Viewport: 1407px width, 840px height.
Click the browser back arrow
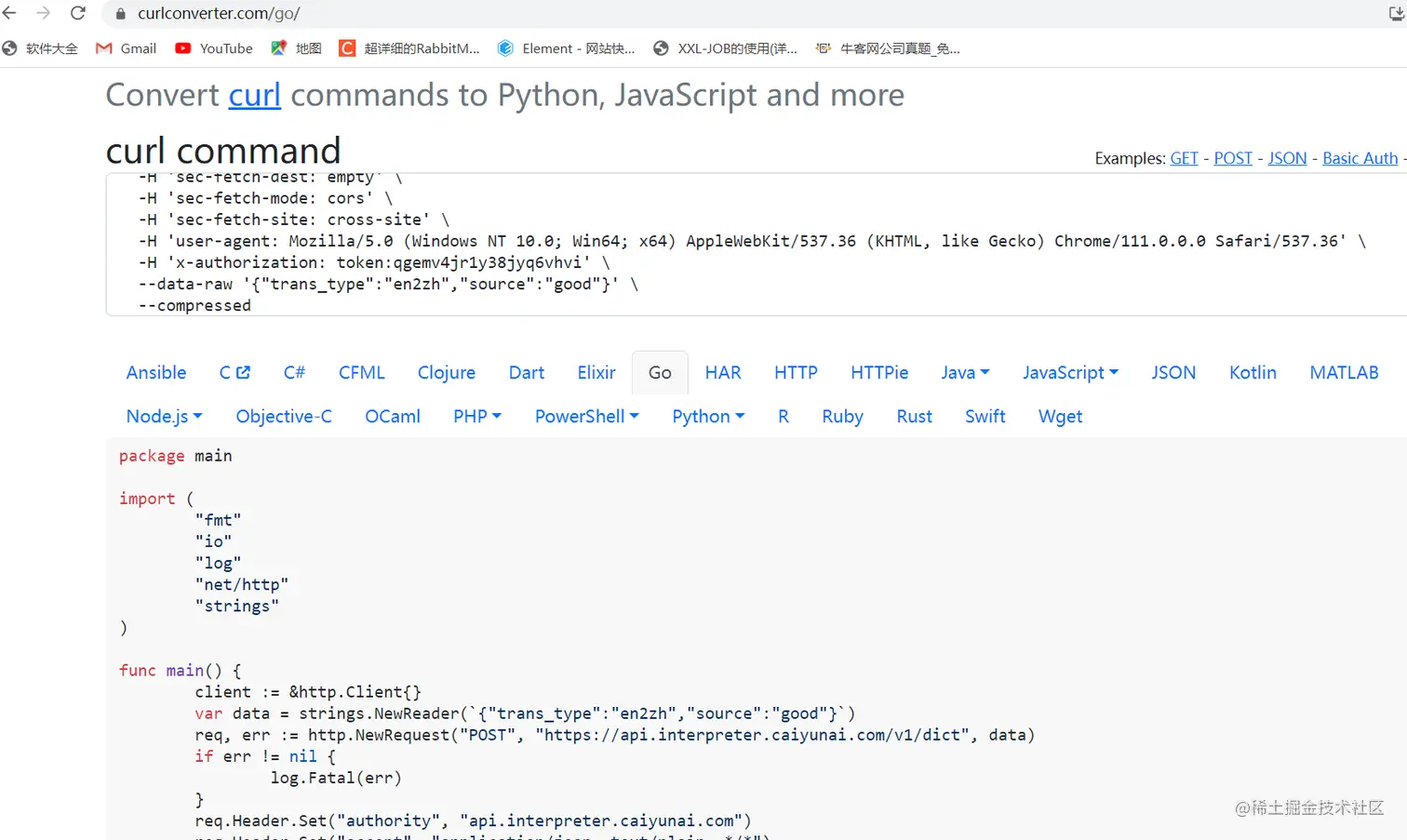[10, 13]
